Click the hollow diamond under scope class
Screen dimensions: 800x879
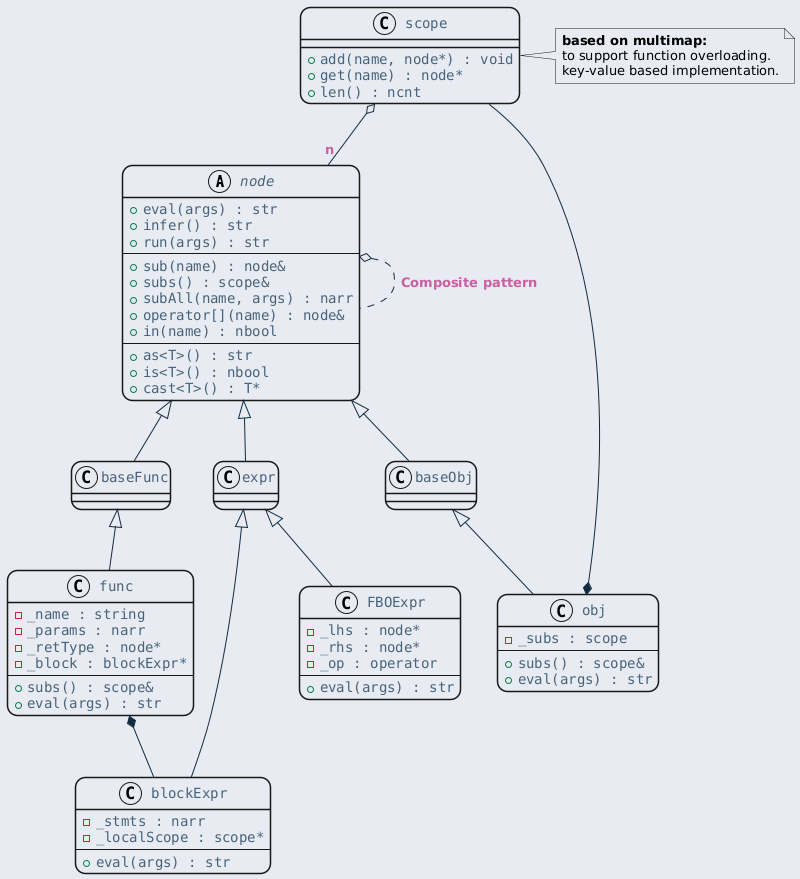click(370, 109)
